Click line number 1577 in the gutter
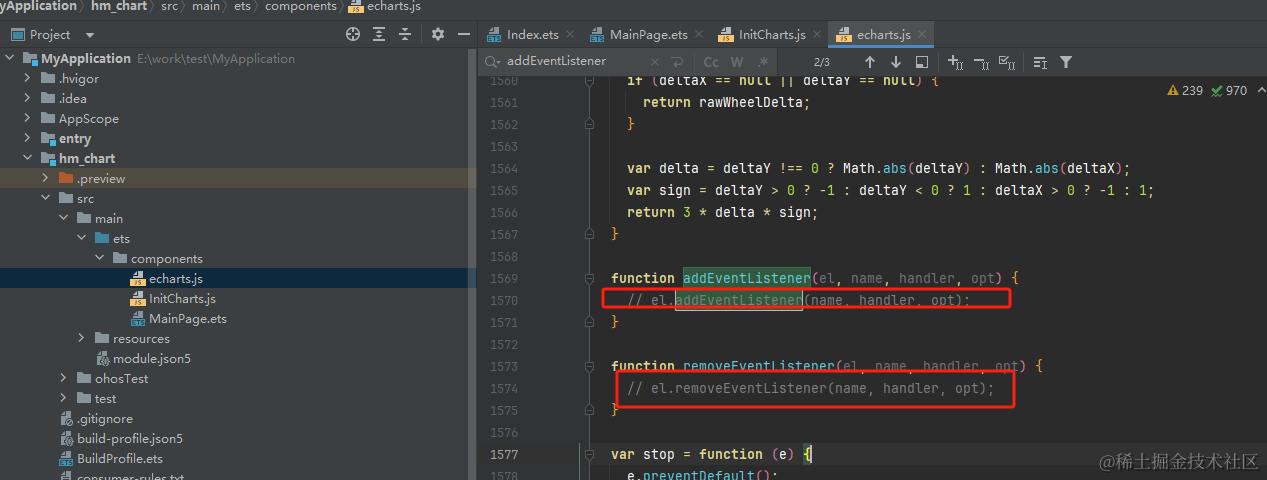Viewport: 1267px width, 480px height. coord(504,454)
